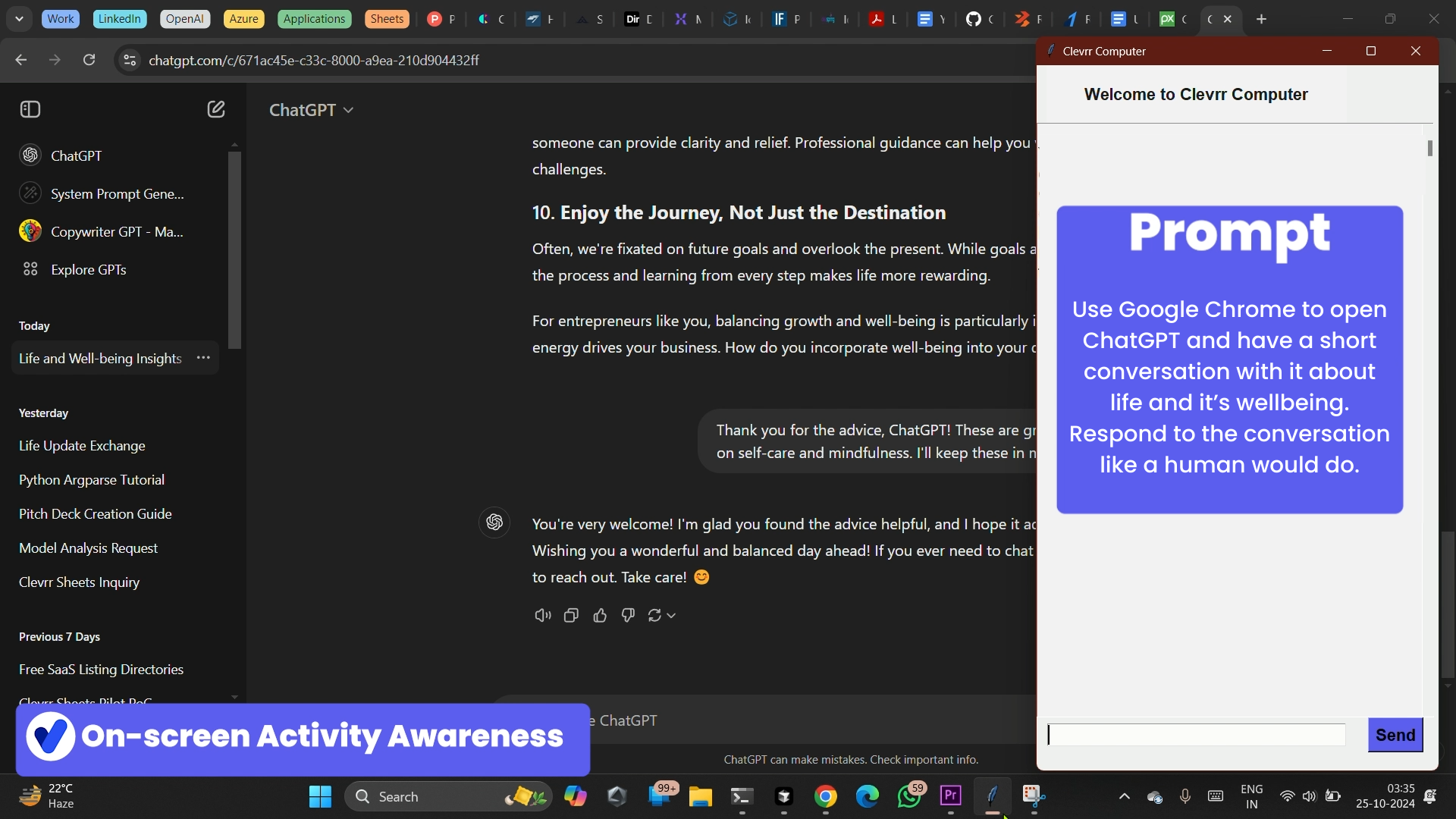
Task: Select the Sheets tab group
Action: [x=386, y=19]
